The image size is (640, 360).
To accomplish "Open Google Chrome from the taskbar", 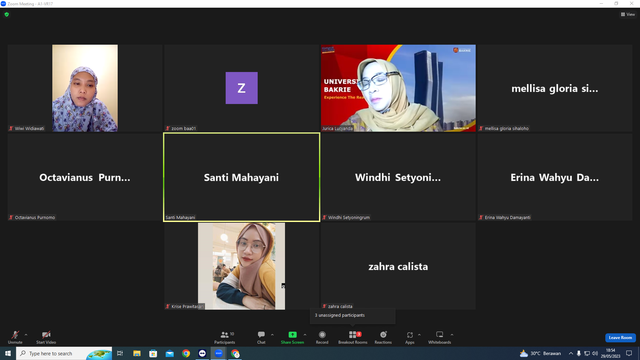I will point(186,353).
